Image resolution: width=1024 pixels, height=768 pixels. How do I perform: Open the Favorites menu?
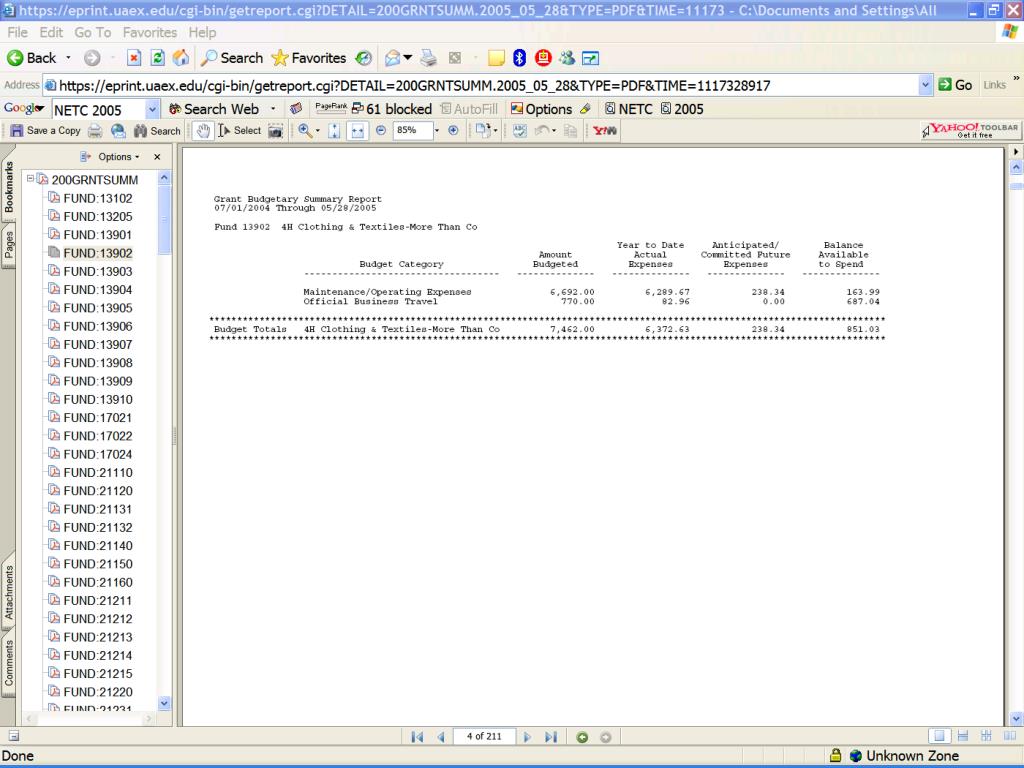point(150,32)
